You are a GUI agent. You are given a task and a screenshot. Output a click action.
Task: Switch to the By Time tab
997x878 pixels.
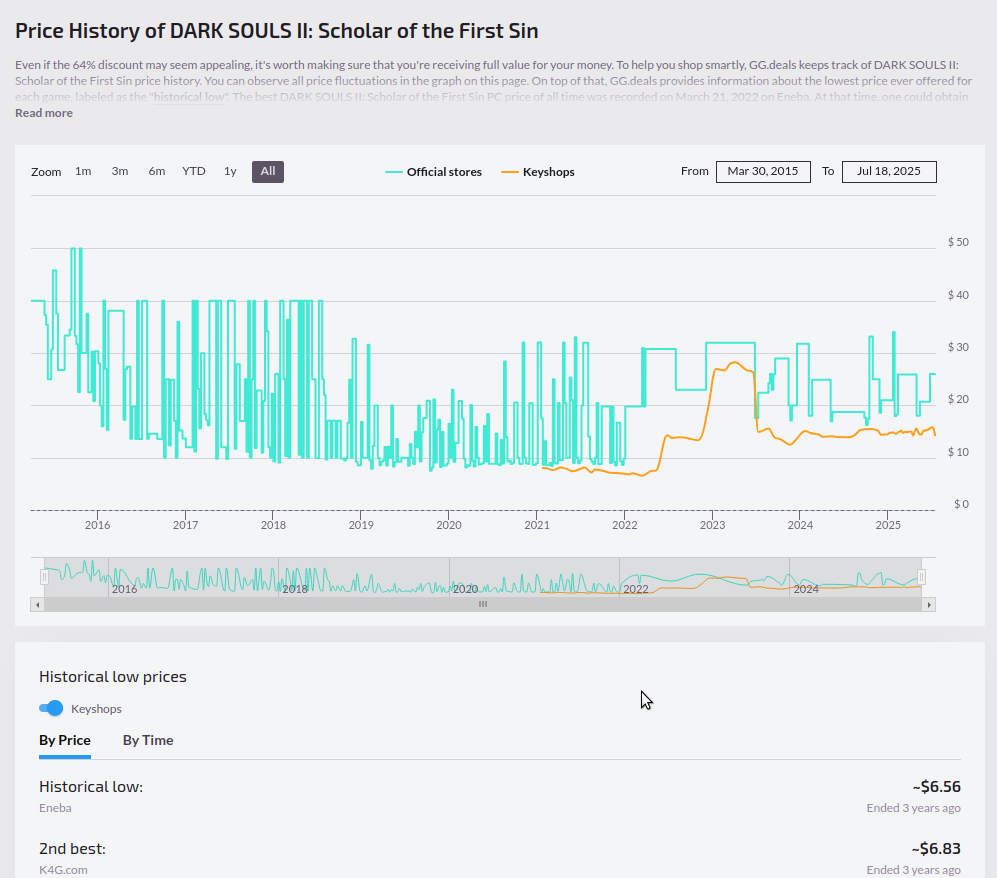(148, 741)
